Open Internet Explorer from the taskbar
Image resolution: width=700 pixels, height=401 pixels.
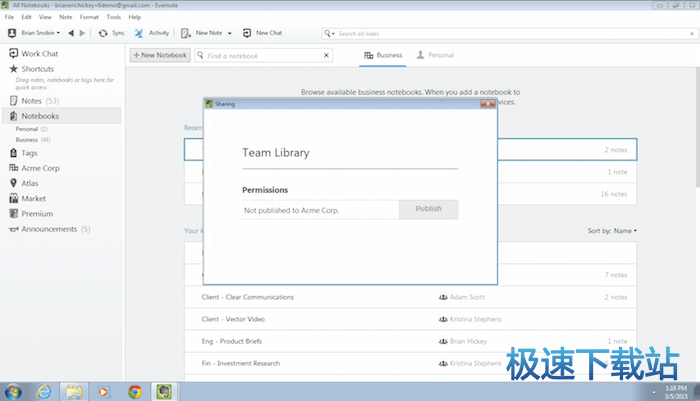pos(44,392)
